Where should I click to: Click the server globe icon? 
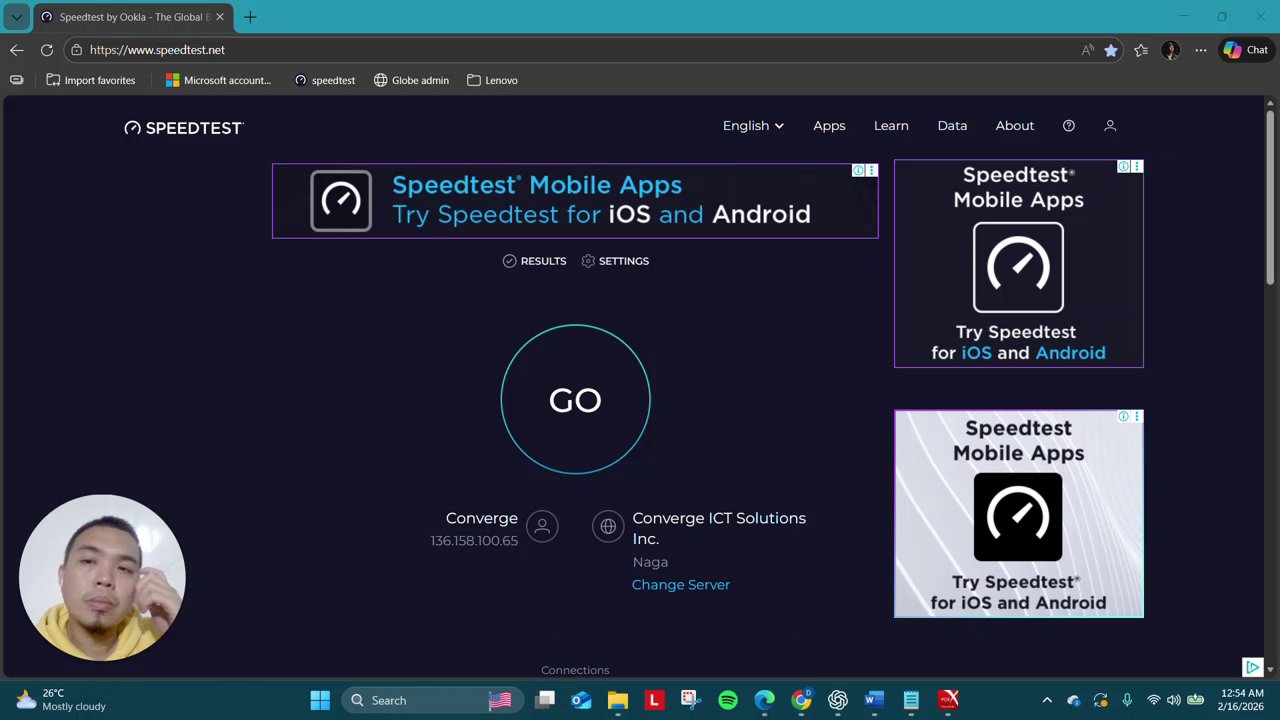pos(608,526)
